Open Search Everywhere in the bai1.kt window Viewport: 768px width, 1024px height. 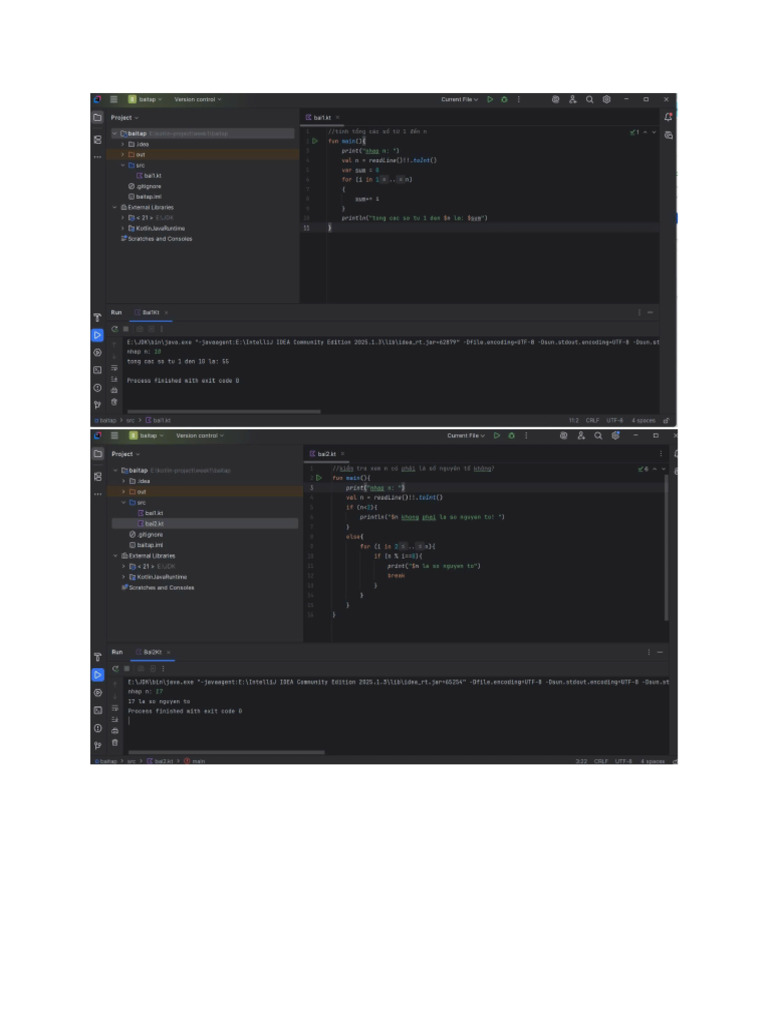590,99
